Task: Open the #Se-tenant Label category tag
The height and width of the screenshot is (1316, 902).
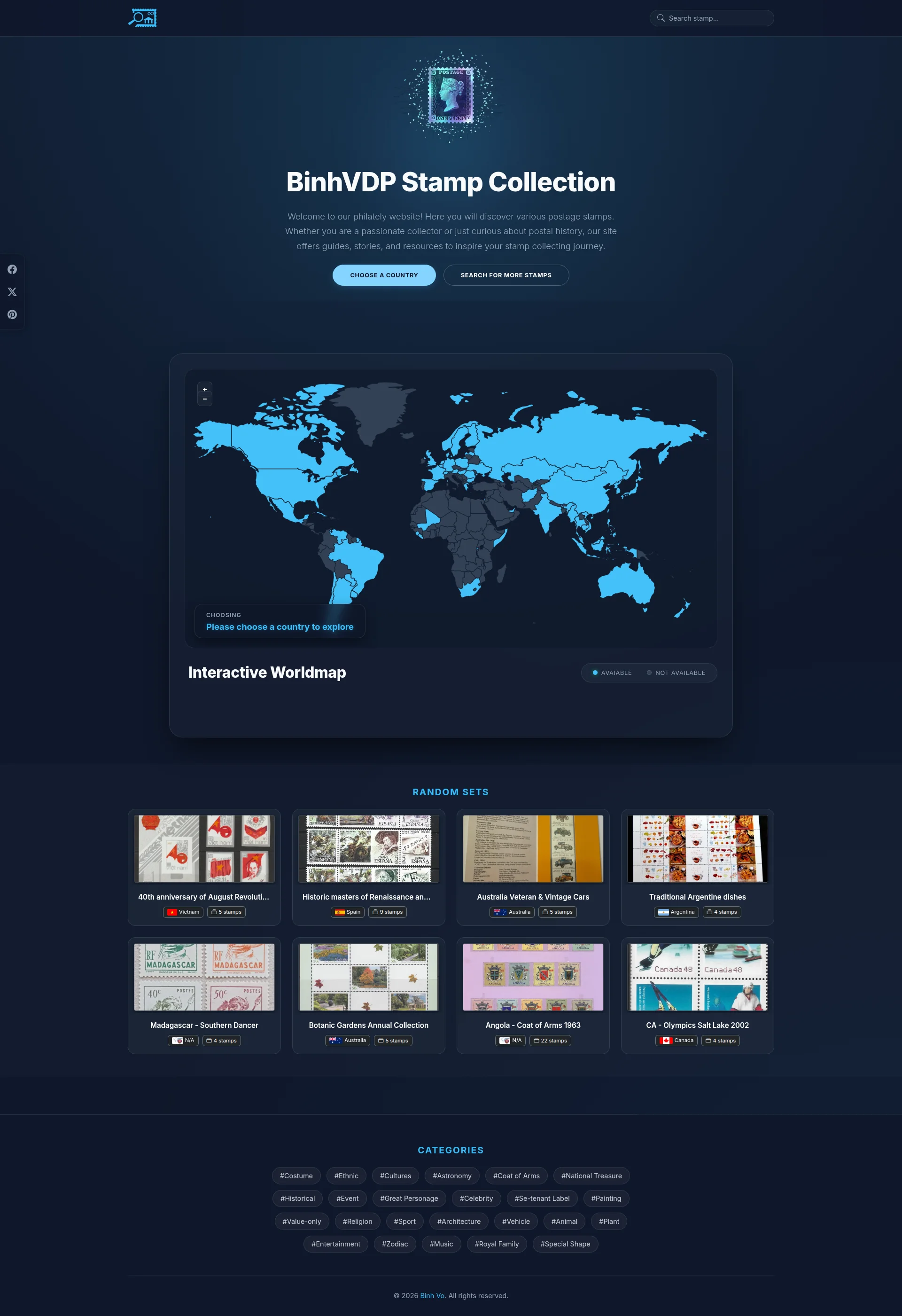Action: click(x=542, y=1198)
